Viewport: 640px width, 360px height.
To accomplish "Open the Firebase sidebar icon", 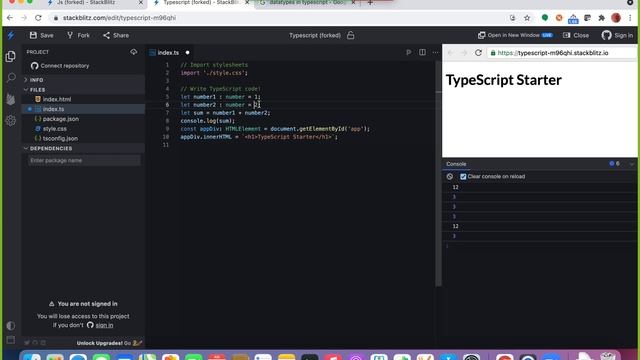I will point(11,99).
